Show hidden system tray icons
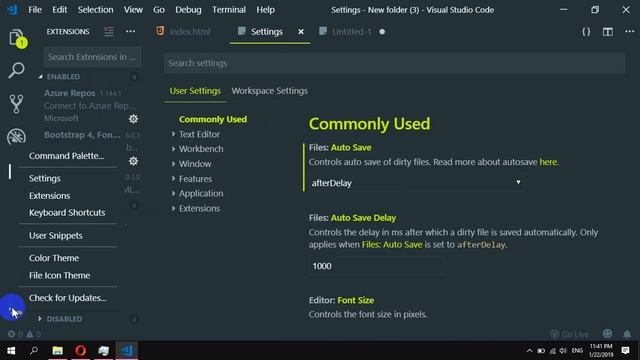Image resolution: width=640 pixels, height=360 pixels. tap(529, 351)
